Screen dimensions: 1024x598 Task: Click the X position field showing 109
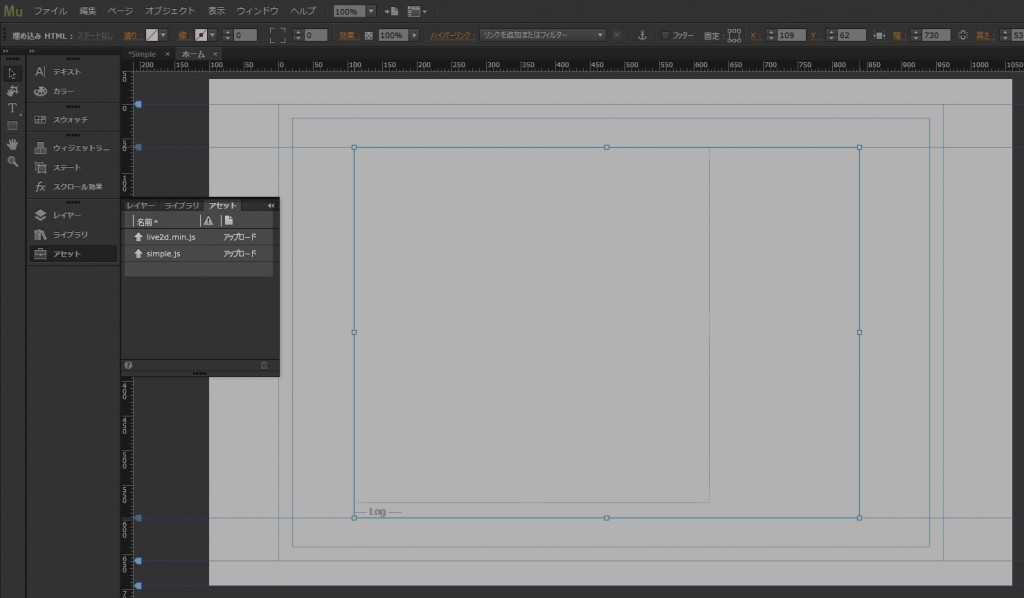pos(791,35)
